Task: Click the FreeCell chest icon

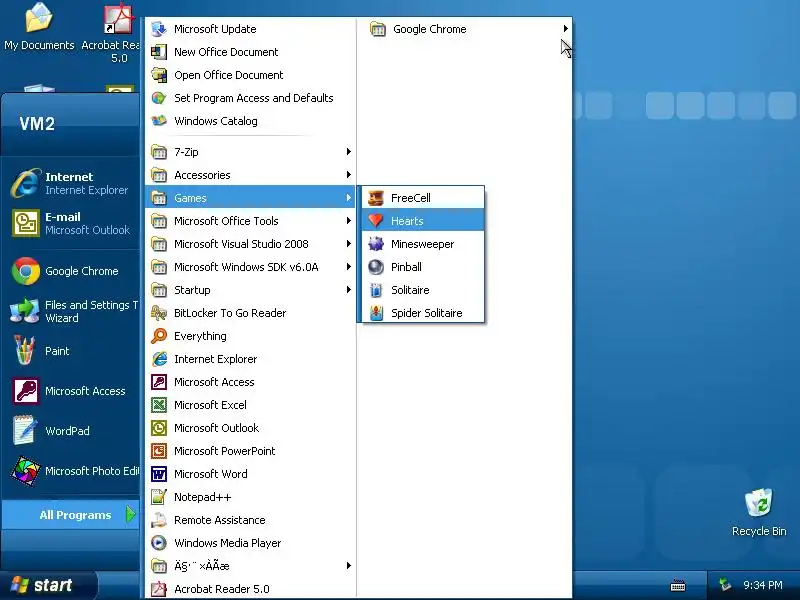Action: [376, 198]
